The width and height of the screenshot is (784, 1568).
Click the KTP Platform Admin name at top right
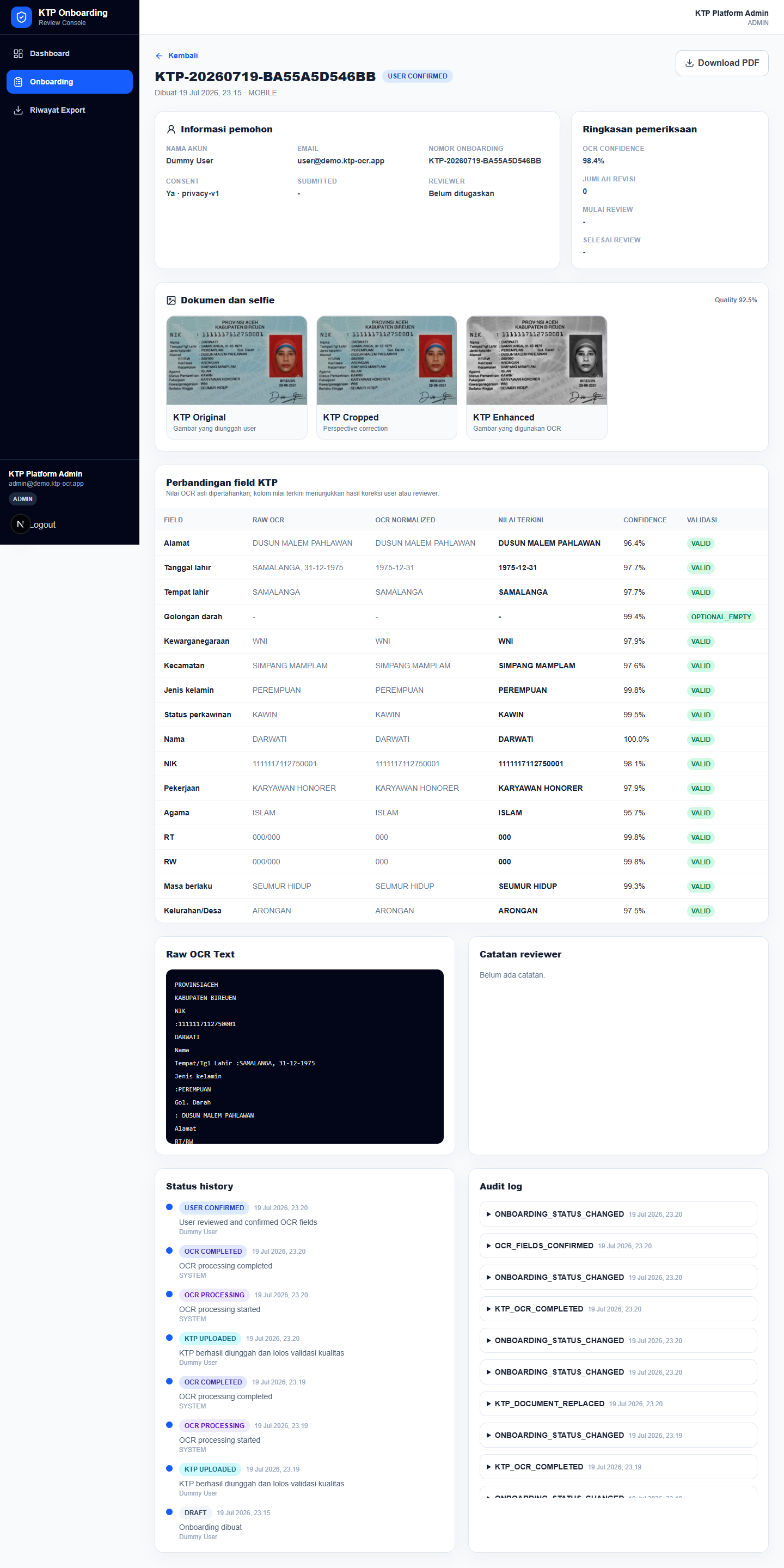[x=731, y=13]
